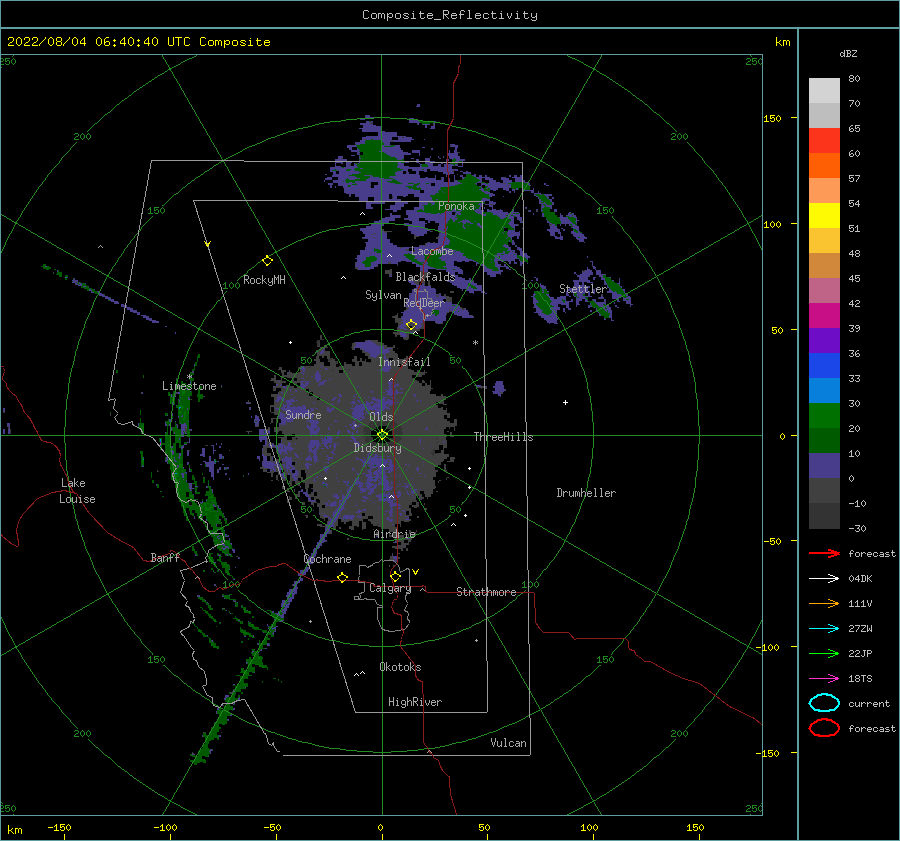Image resolution: width=900 pixels, height=841 pixels.
Task: Click the Sylvan label
Action: click(383, 295)
